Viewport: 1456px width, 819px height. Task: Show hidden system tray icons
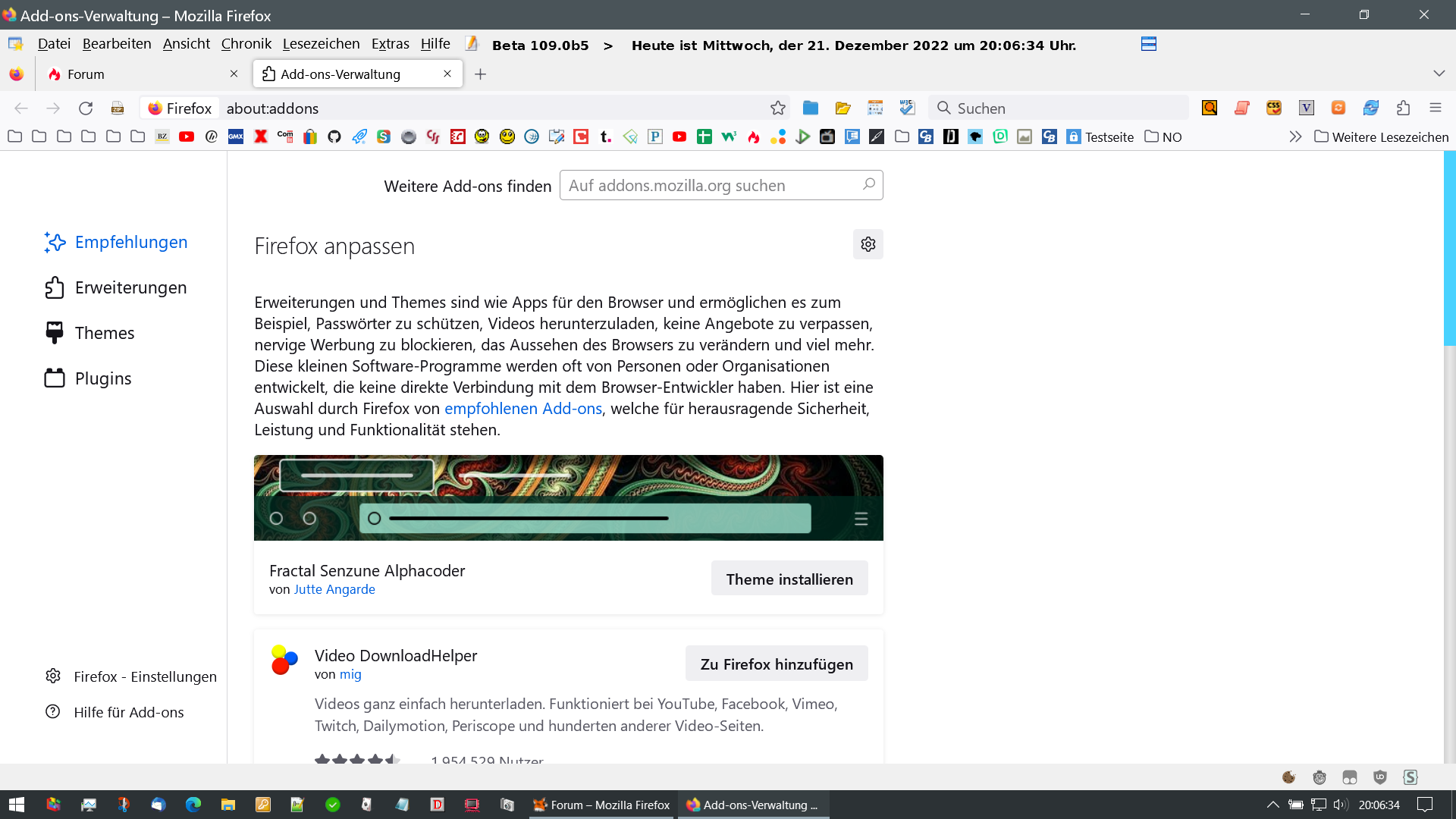tap(1272, 805)
